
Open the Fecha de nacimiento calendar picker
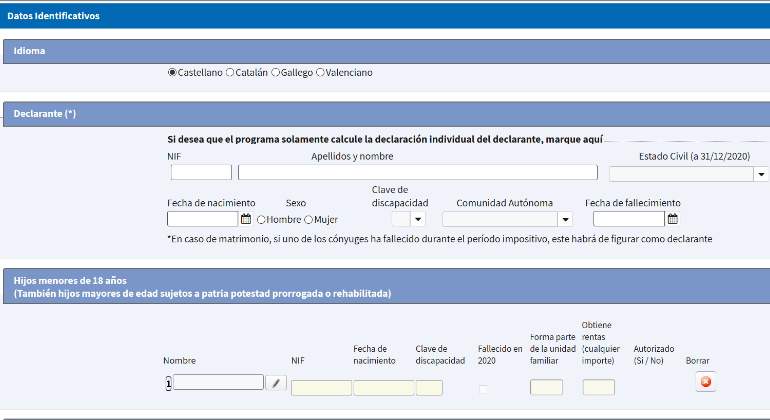(x=246, y=219)
